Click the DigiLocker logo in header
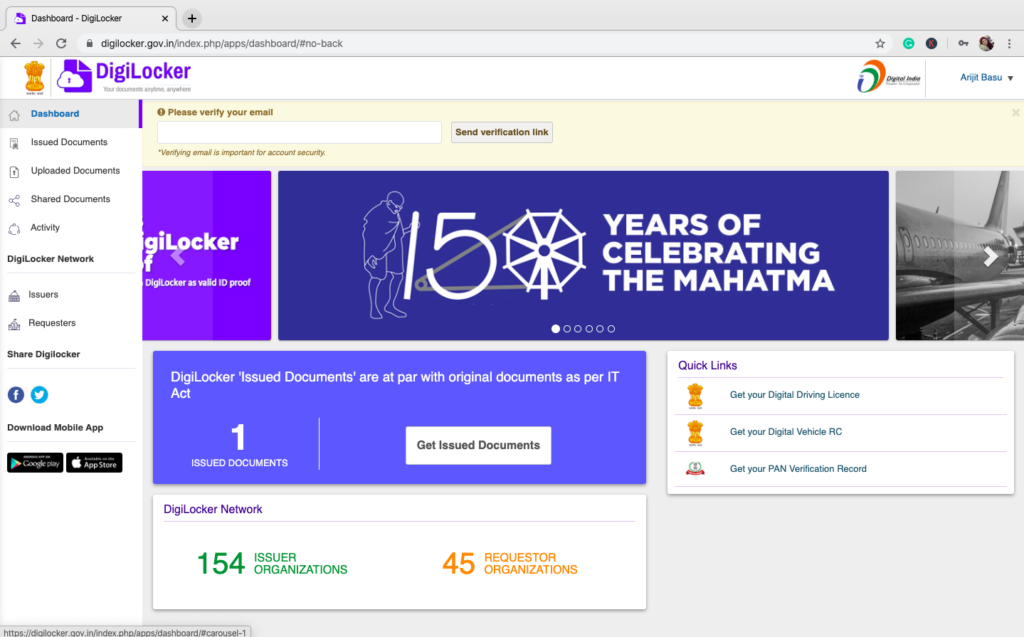The image size is (1024, 637). click(124, 76)
